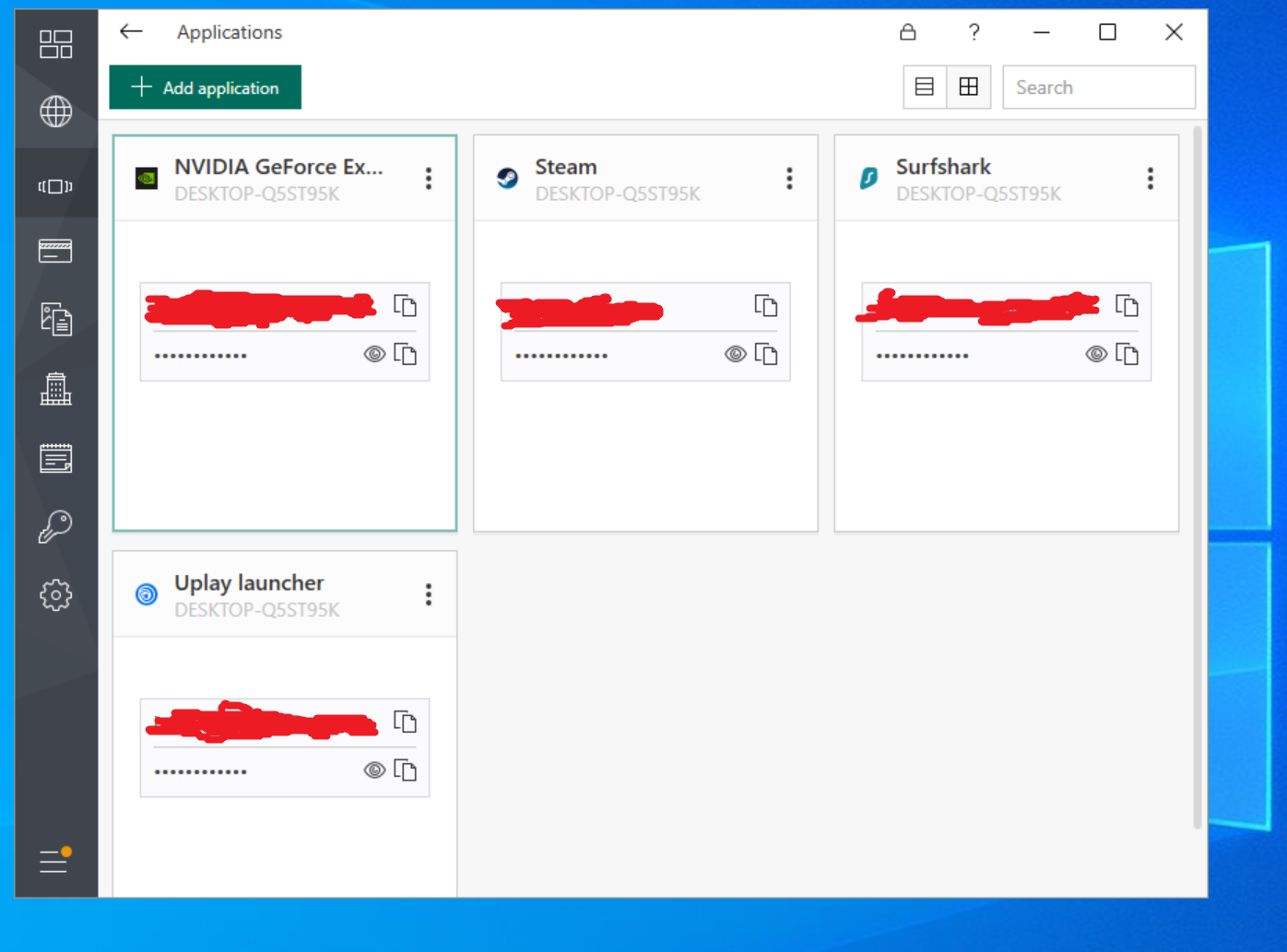Open the Notes icon in sidebar

pos(55,458)
